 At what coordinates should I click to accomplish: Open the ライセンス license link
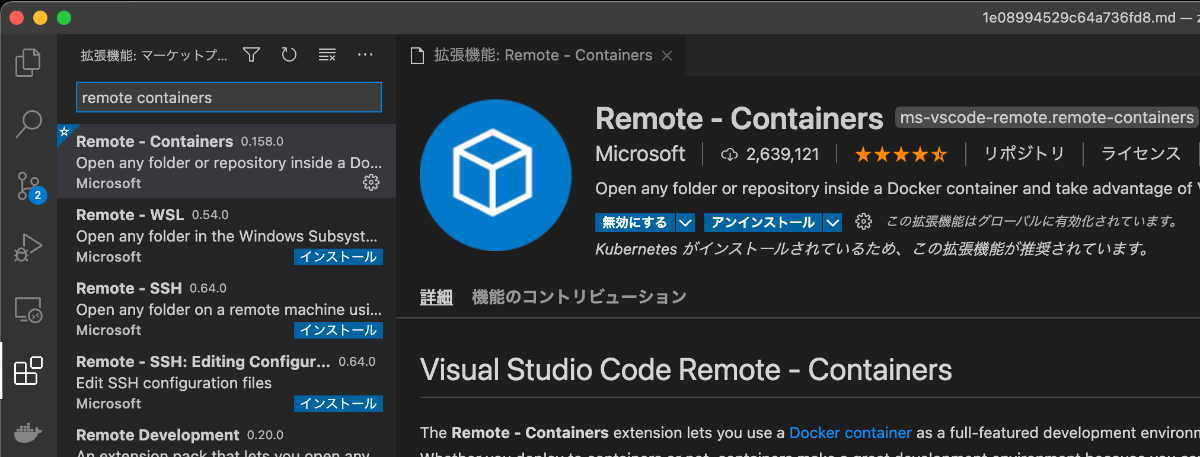pyautogui.click(x=1141, y=154)
